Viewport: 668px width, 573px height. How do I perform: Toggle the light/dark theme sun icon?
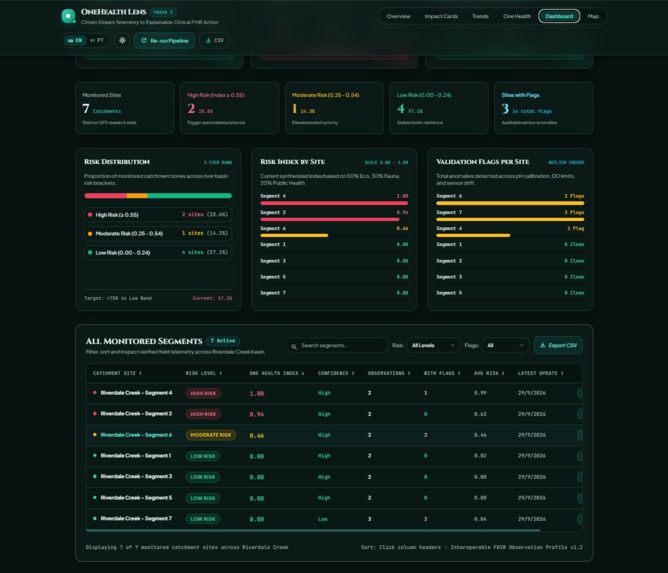(x=122, y=40)
